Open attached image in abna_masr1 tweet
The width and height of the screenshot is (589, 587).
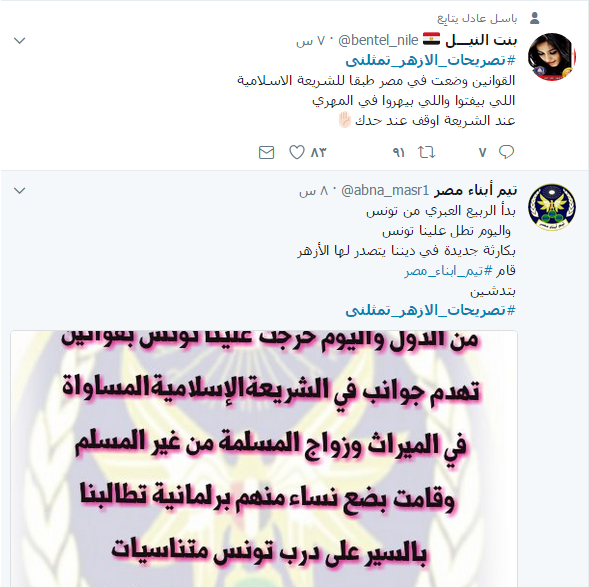point(264,459)
